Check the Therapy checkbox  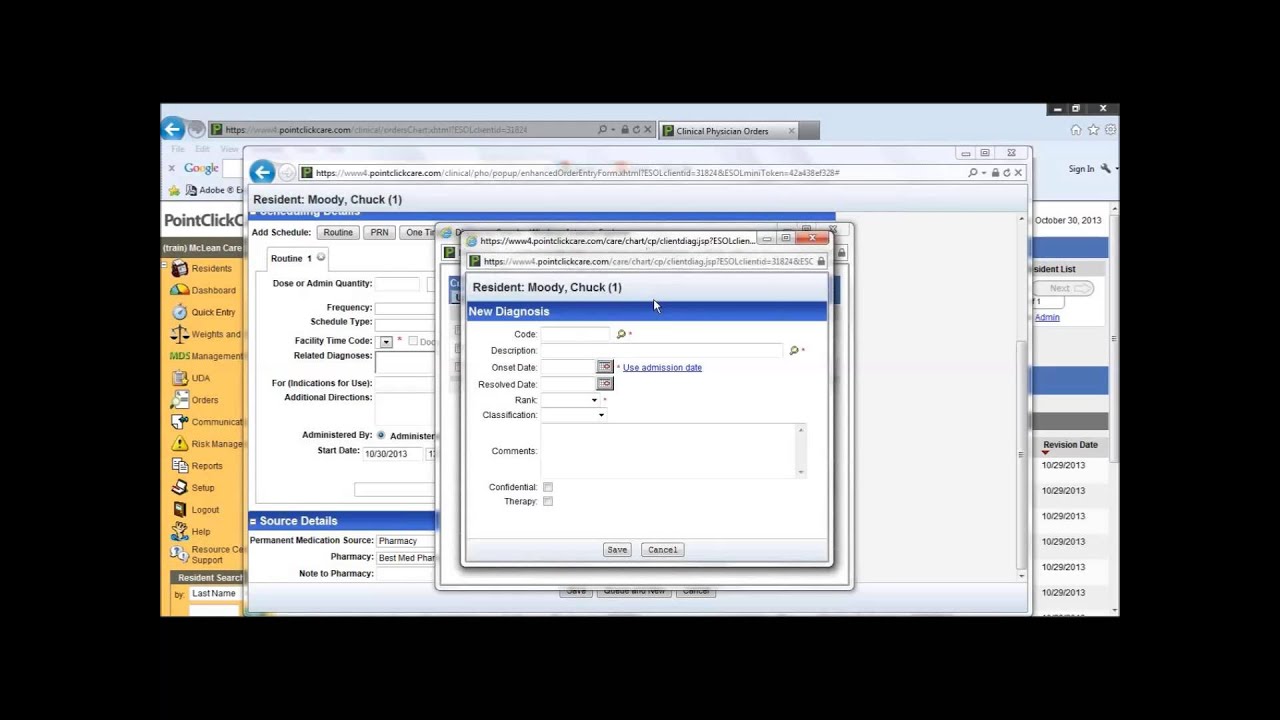[x=548, y=501]
